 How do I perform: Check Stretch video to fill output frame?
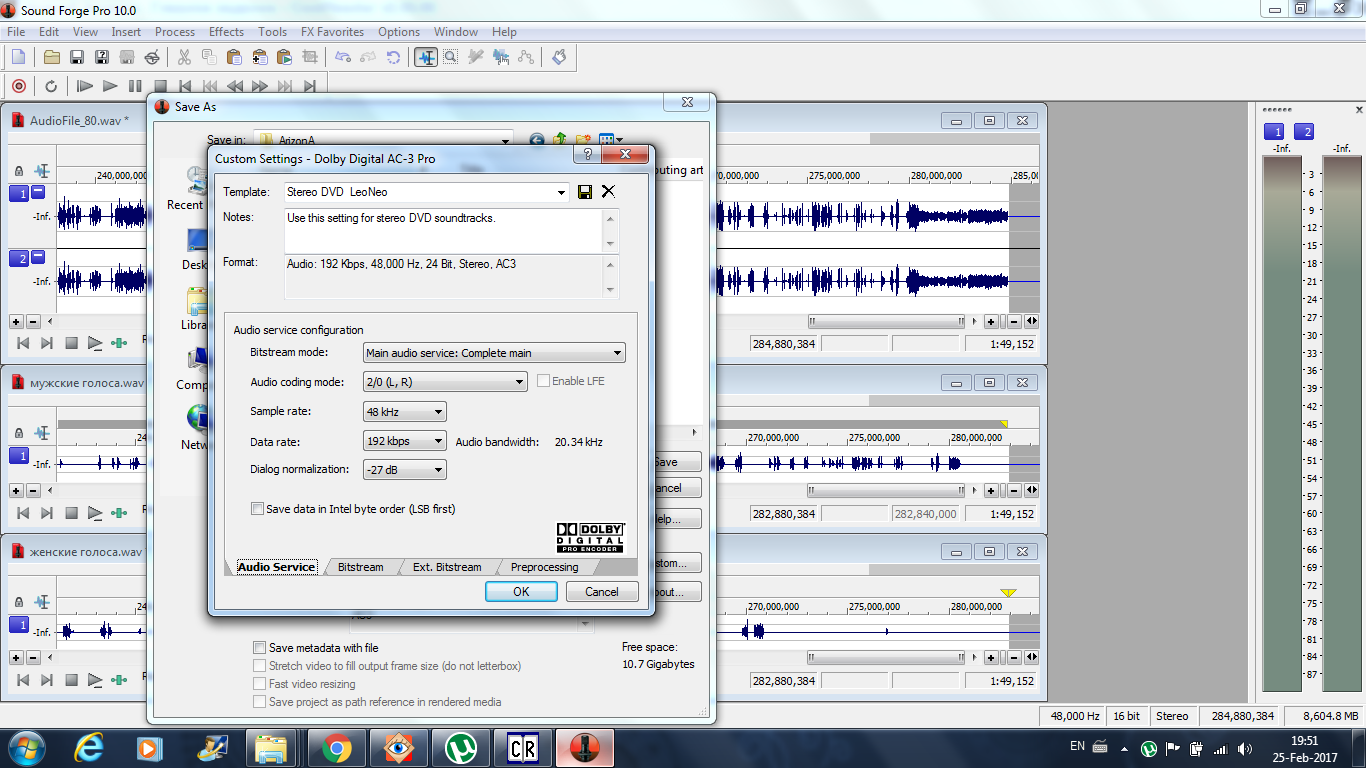pos(260,666)
